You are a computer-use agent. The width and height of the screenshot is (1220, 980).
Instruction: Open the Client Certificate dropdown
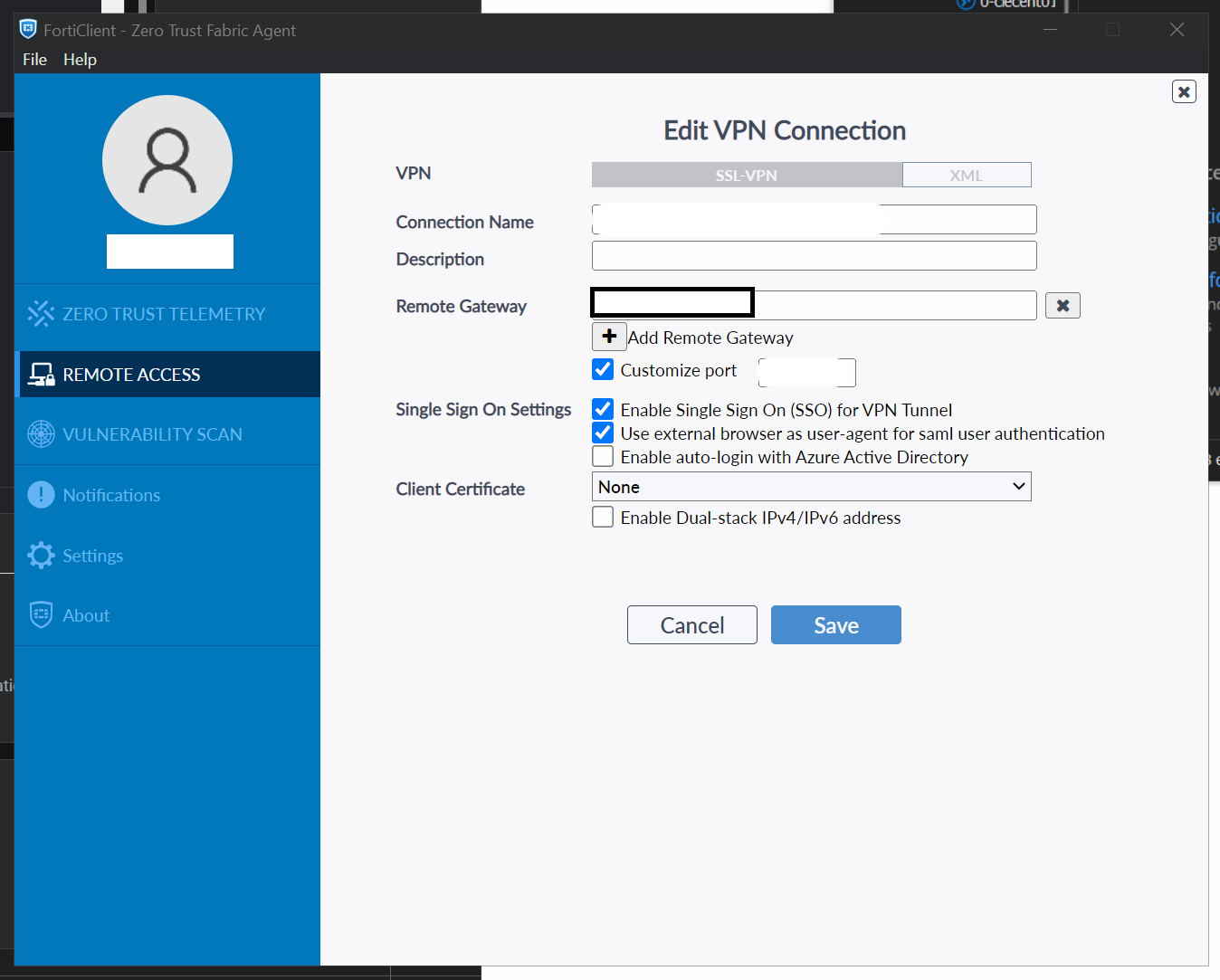coord(811,487)
